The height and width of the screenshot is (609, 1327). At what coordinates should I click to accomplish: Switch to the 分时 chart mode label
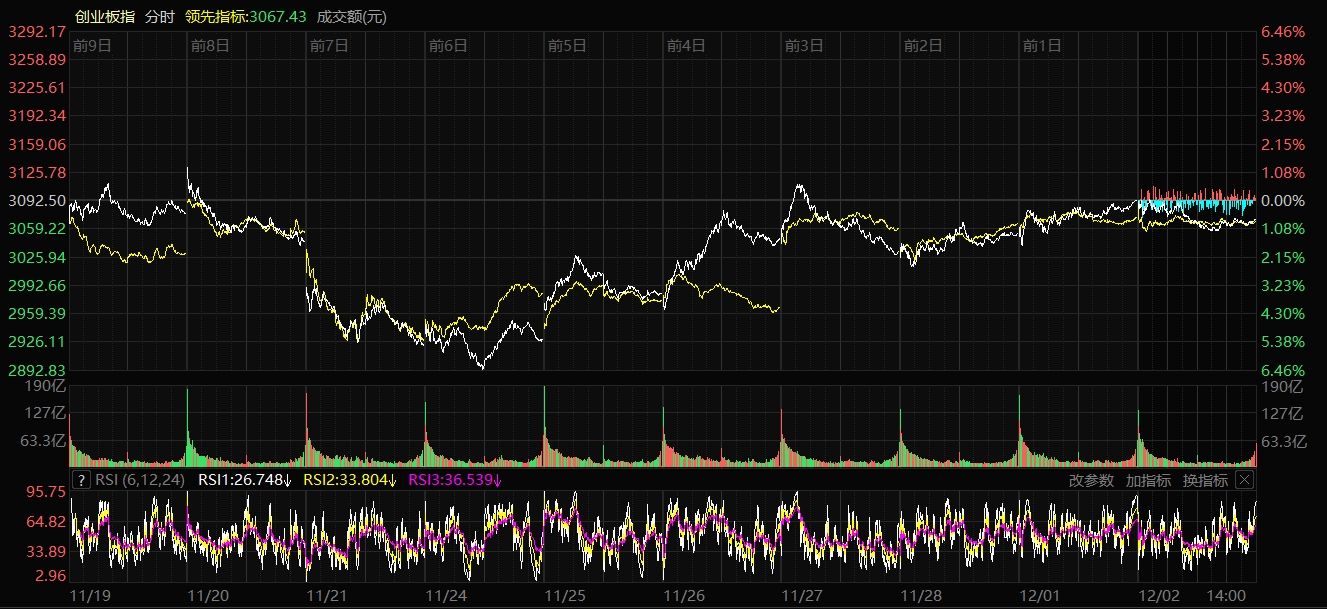(x=159, y=16)
